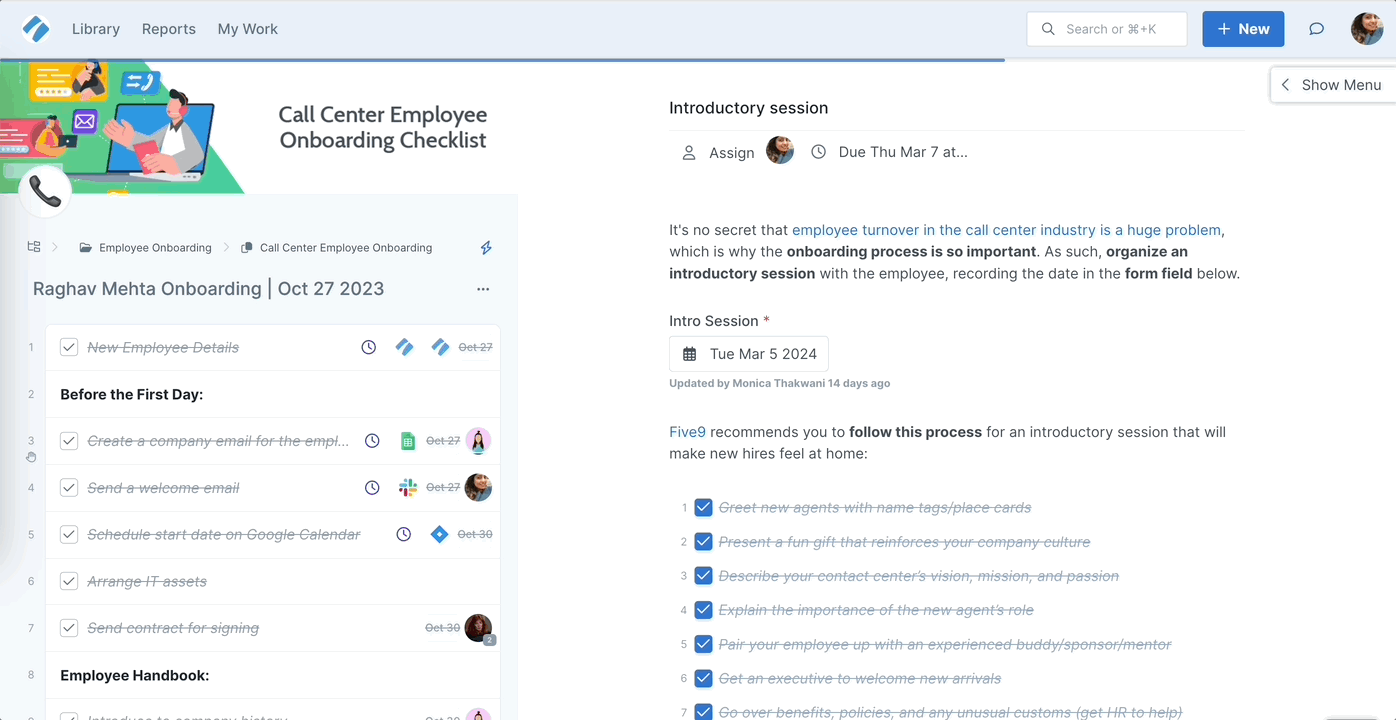Click the search magnifier icon
The image size is (1396, 720).
(1048, 29)
